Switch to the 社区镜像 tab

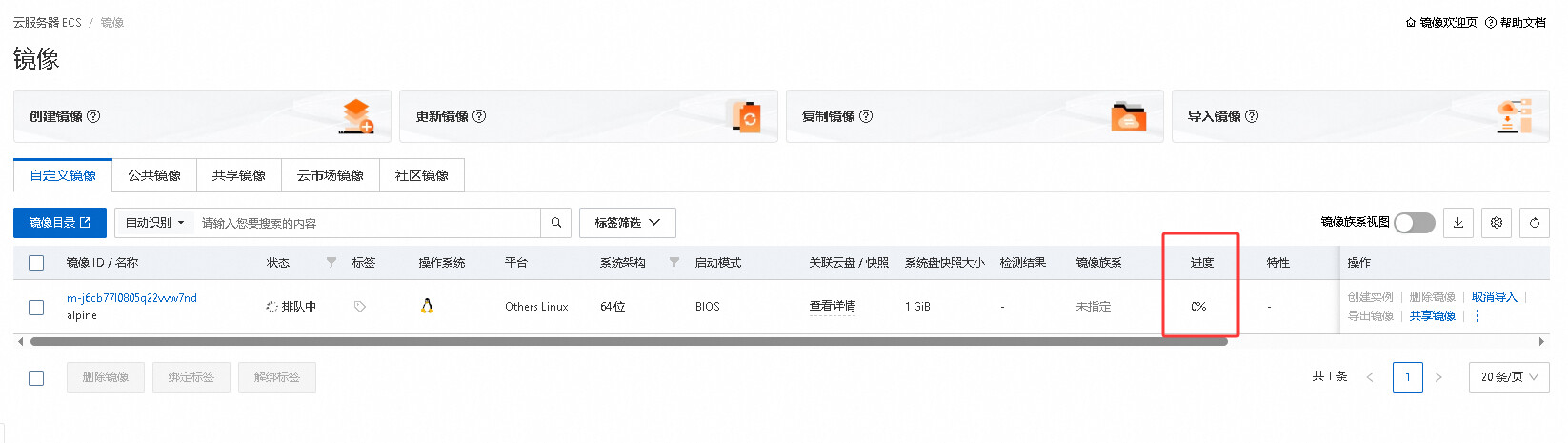421,175
